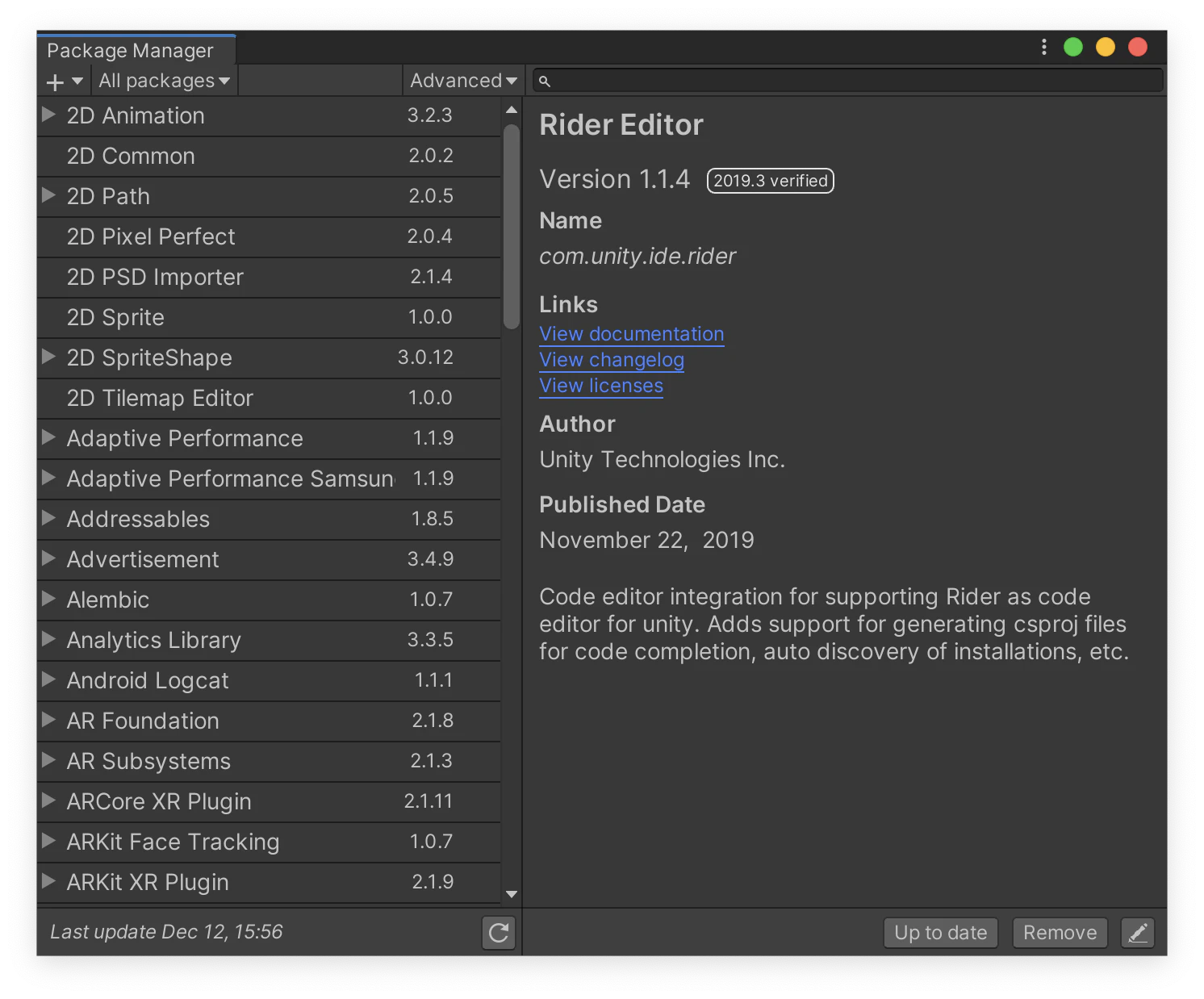Click the Unity Technologies Inc. author text
The image size is (1204, 999).
point(662,459)
